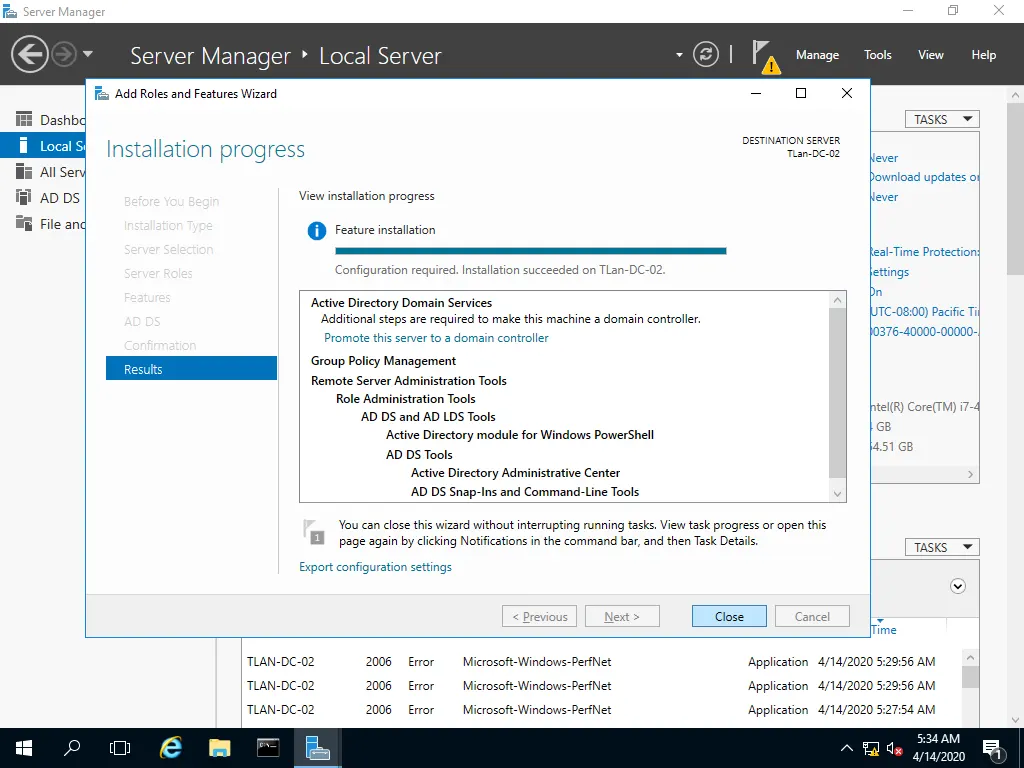Refresh Server Manager with the refresh icon
Image resolution: width=1024 pixels, height=768 pixels.
pos(706,54)
